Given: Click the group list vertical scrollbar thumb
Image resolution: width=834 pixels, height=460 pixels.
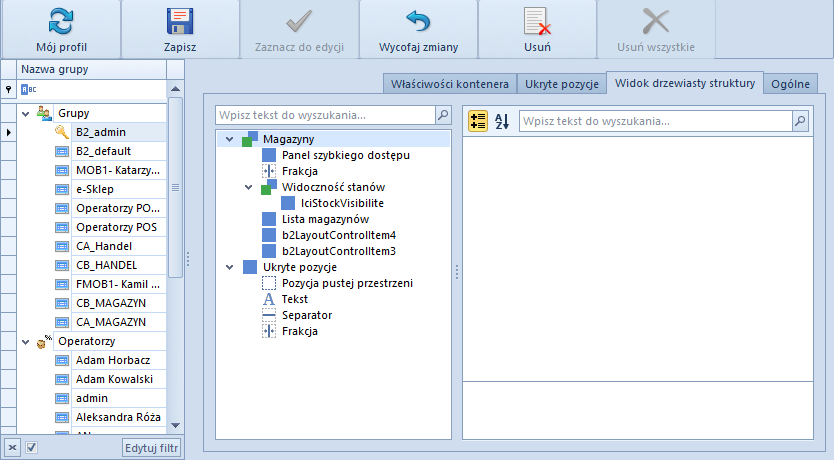Looking at the screenshot, I should click(176, 187).
